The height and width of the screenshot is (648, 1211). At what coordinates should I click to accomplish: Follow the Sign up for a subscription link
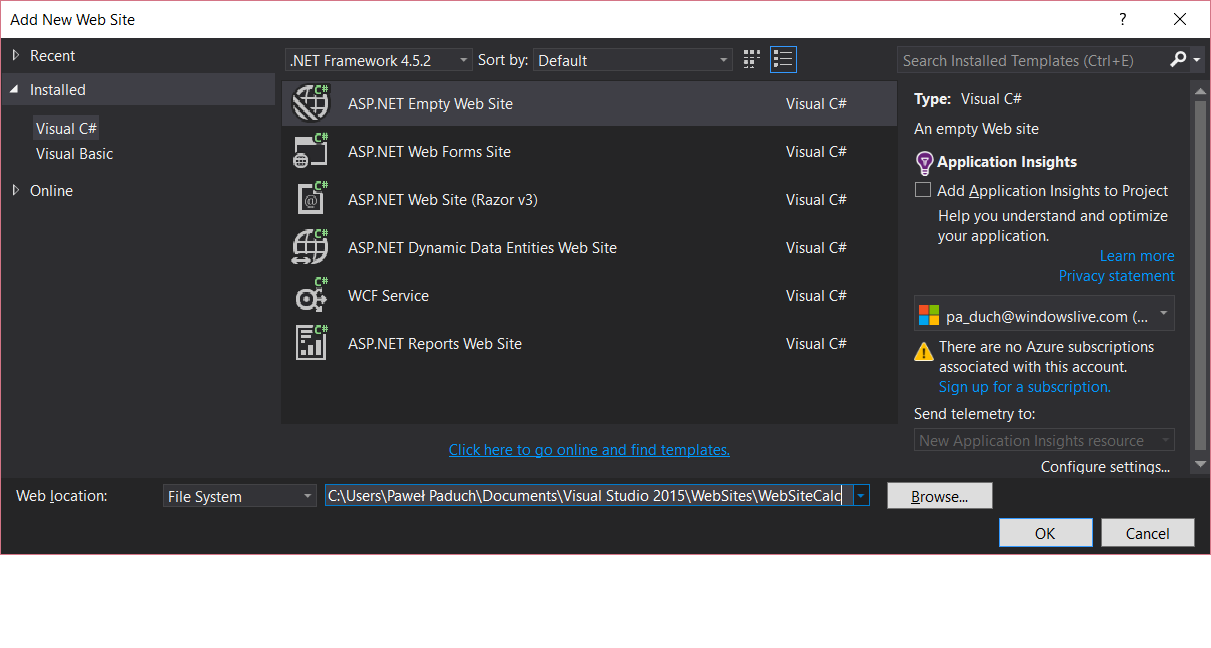point(1025,387)
